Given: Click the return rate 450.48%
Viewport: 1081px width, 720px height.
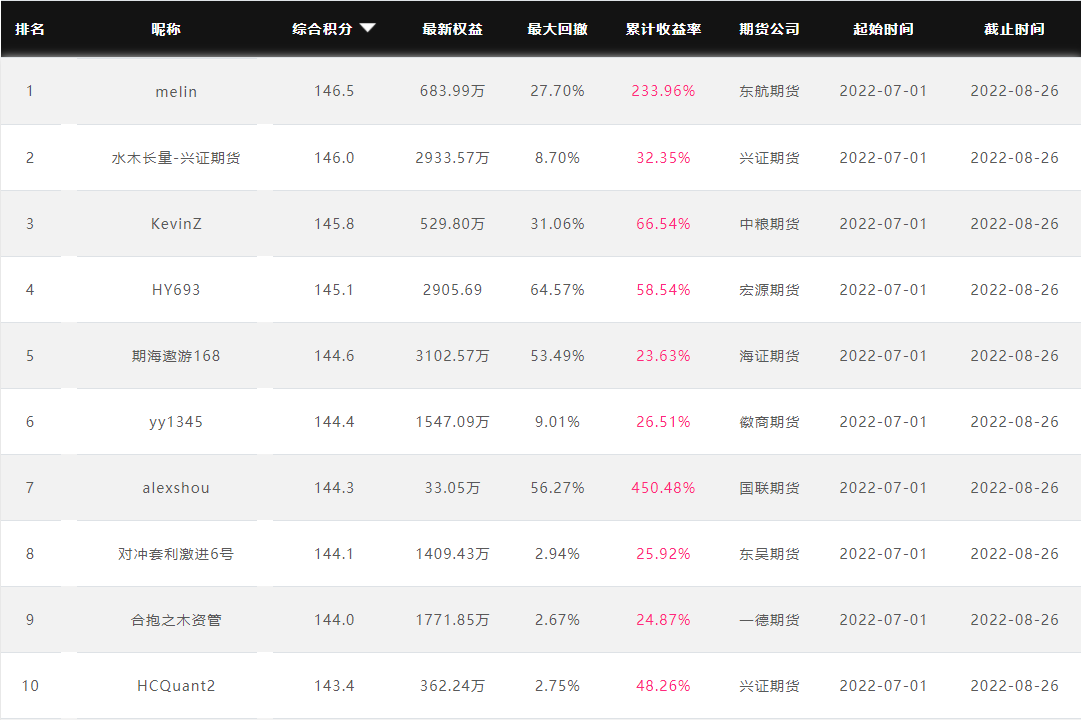Looking at the screenshot, I should pos(663,488).
